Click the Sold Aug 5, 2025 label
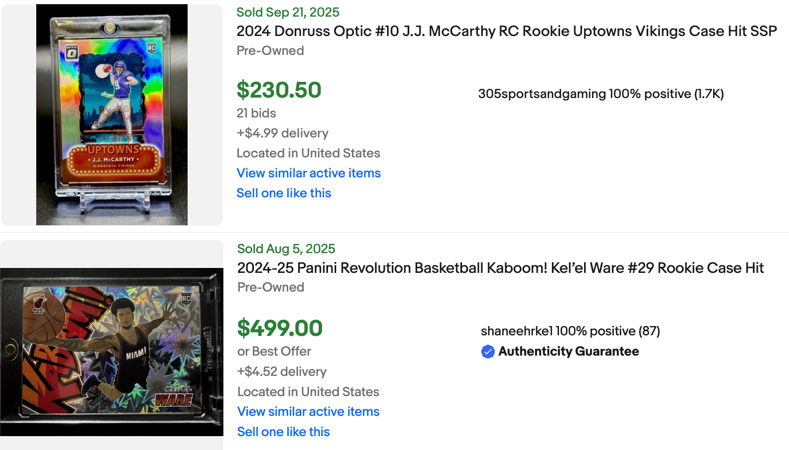Viewport: 789px width, 450px height. [x=286, y=249]
